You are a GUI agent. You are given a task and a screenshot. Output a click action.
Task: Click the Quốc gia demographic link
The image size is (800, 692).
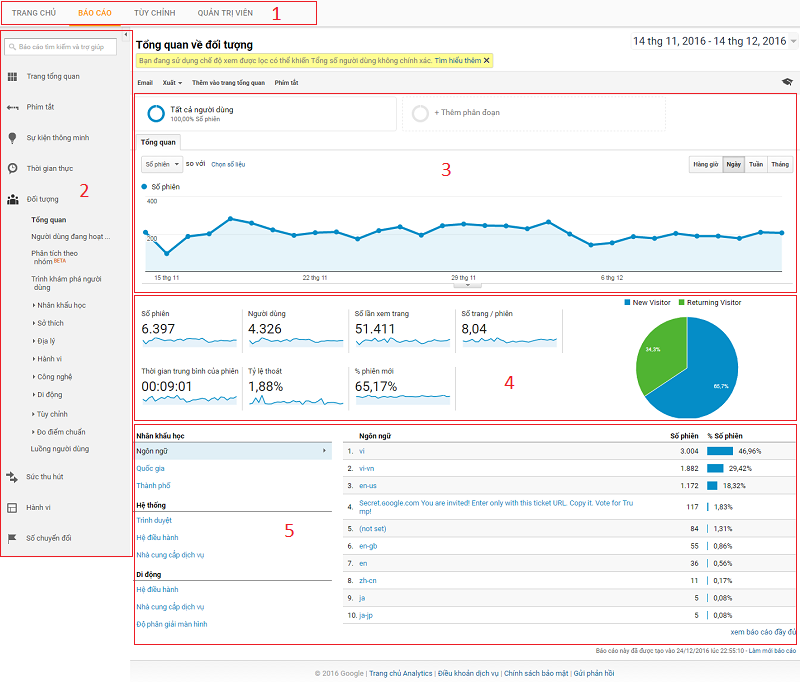151,468
